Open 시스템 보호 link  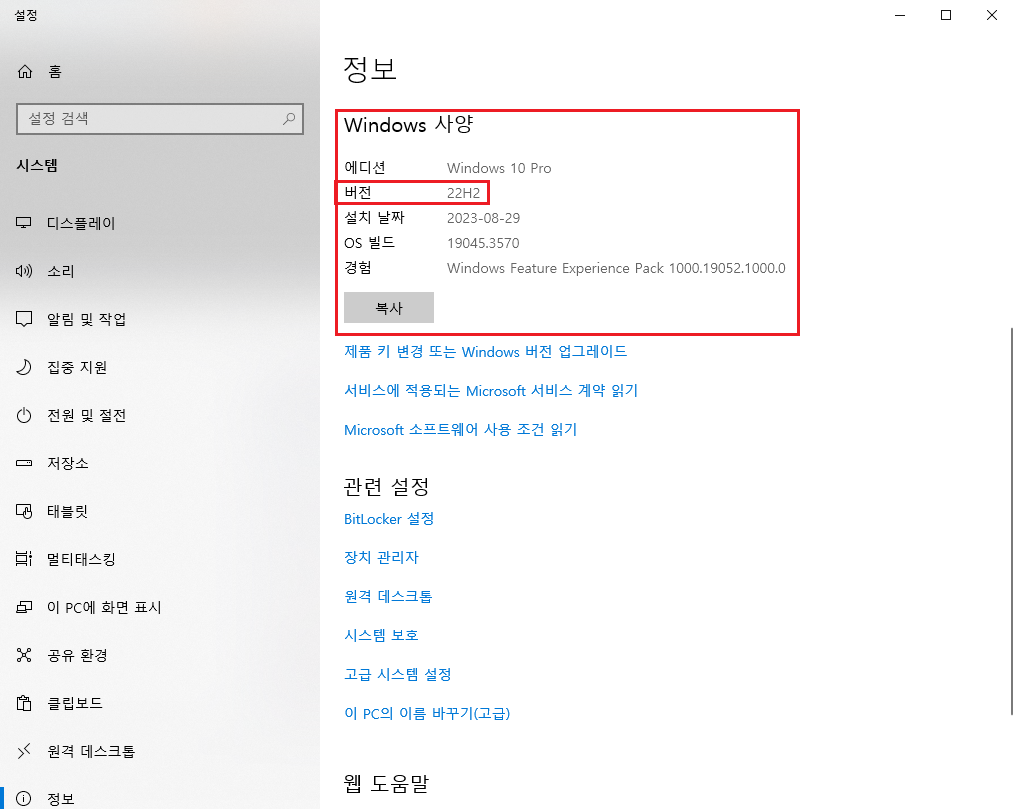(x=382, y=635)
